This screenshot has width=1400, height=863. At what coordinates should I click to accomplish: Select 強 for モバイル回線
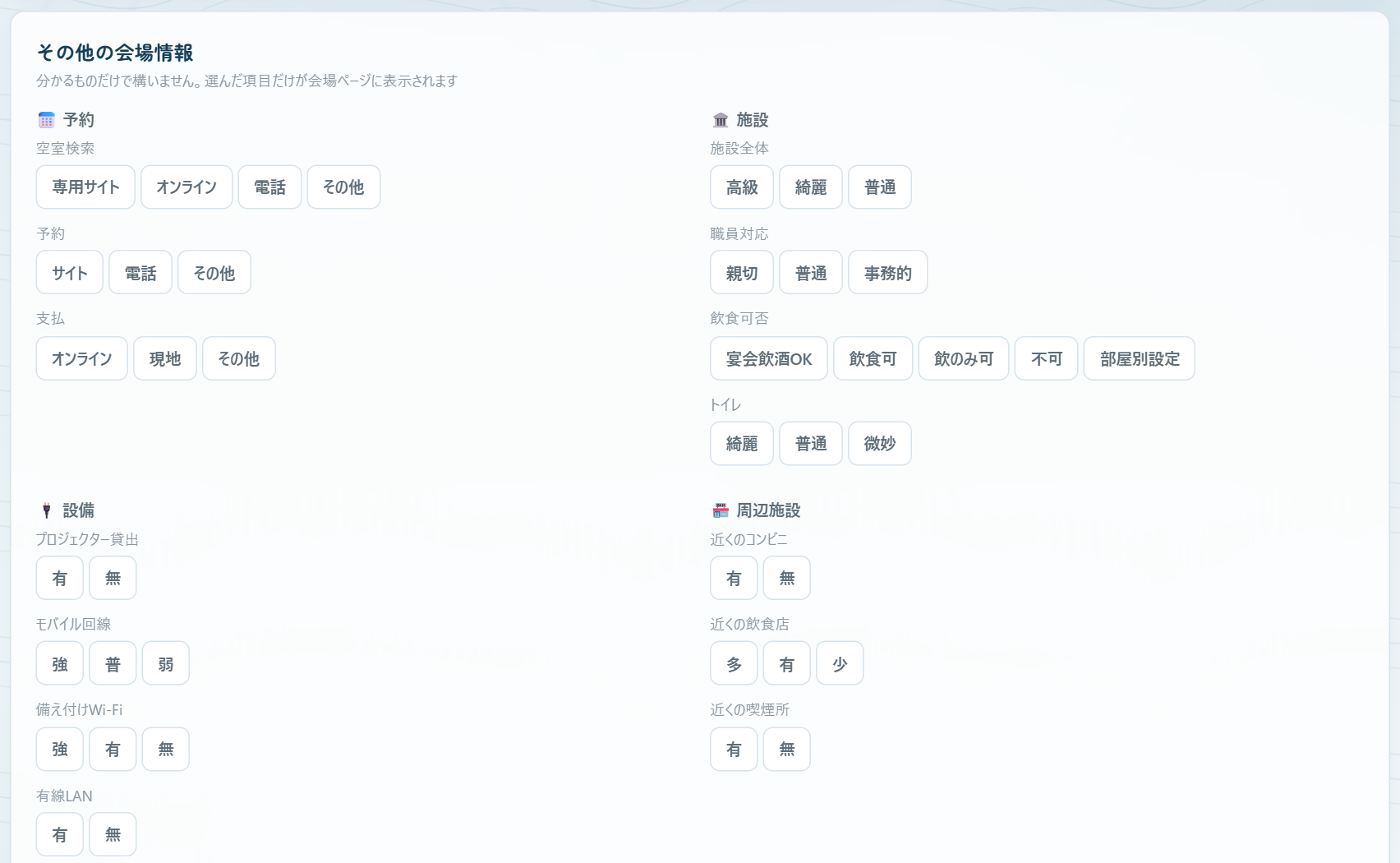click(x=60, y=663)
